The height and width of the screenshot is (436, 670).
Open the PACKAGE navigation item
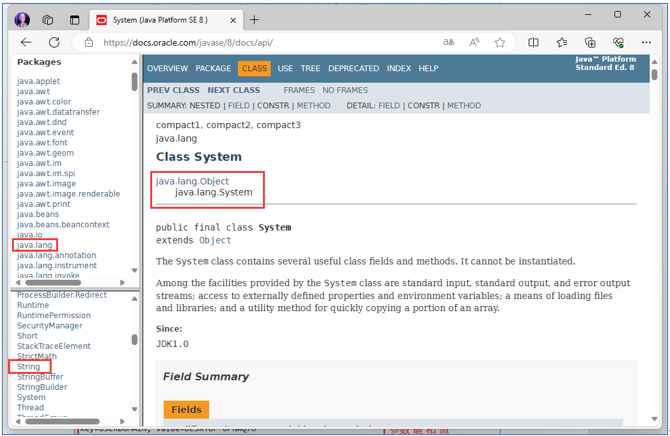coord(213,68)
